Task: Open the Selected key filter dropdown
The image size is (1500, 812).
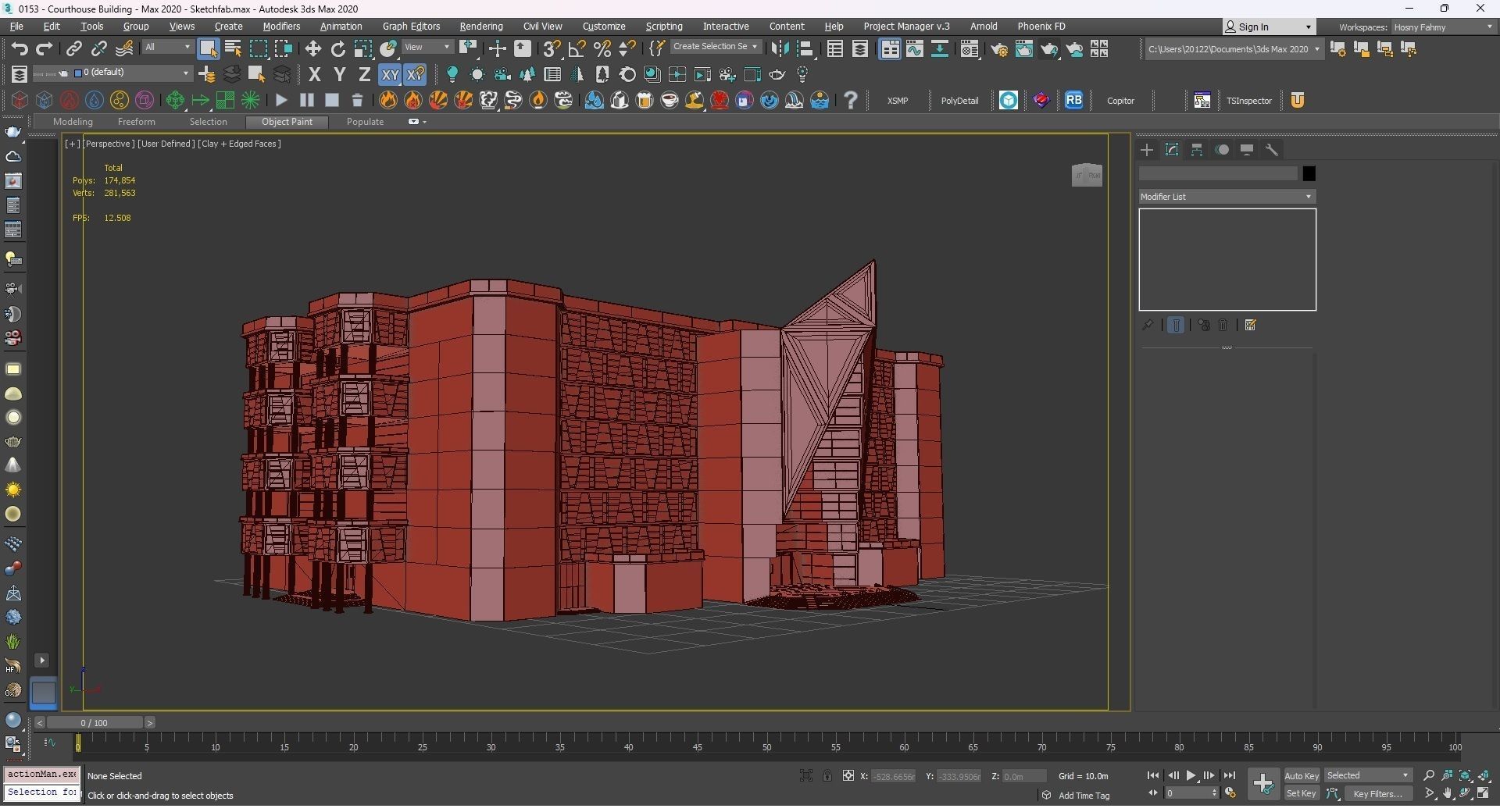Action: tap(1368, 775)
